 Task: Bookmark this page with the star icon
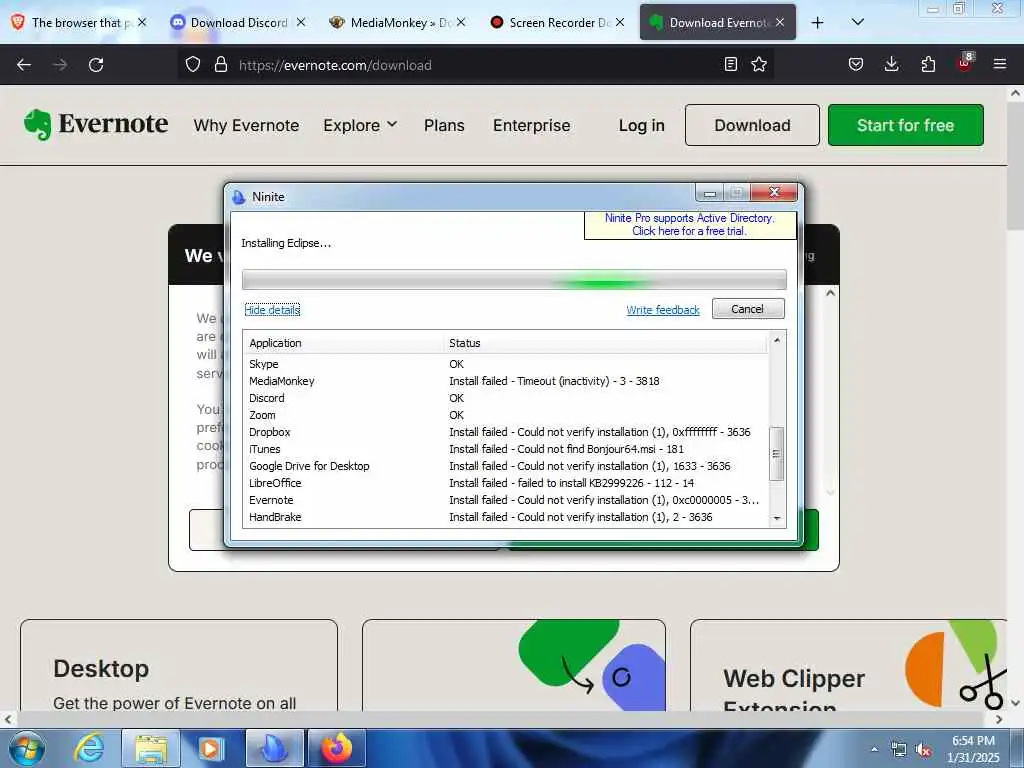pyautogui.click(x=759, y=64)
